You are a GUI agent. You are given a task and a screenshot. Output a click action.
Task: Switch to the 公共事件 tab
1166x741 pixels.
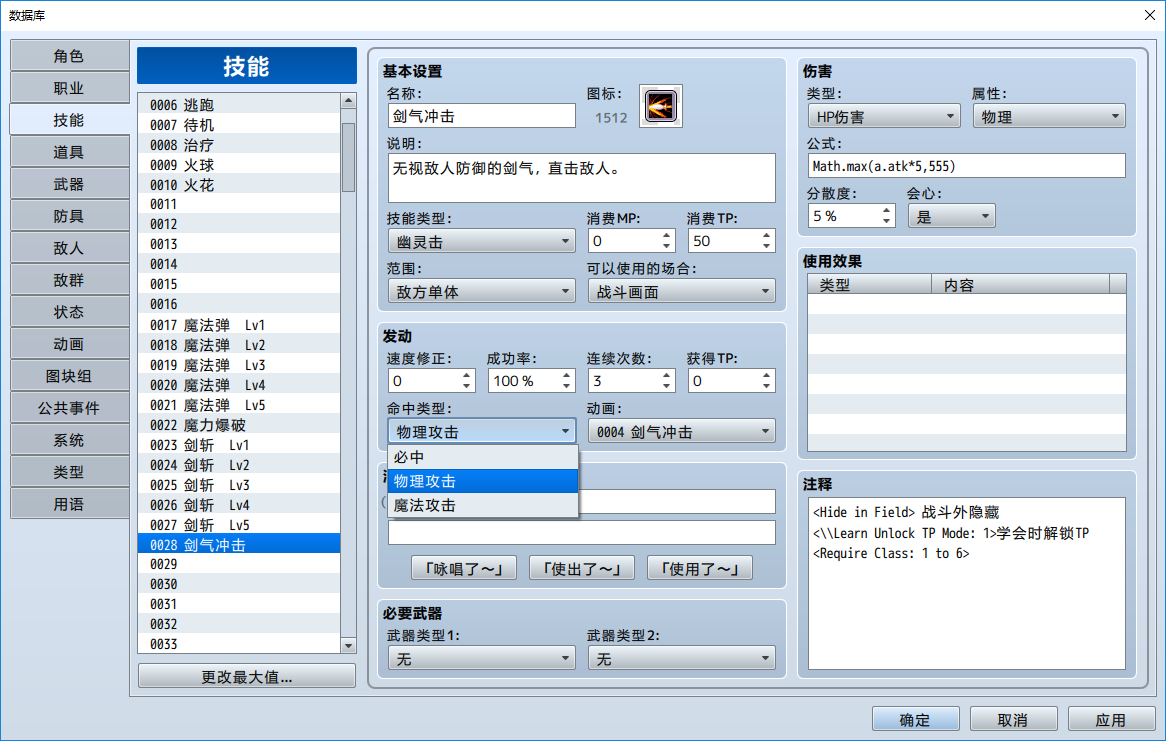69,408
